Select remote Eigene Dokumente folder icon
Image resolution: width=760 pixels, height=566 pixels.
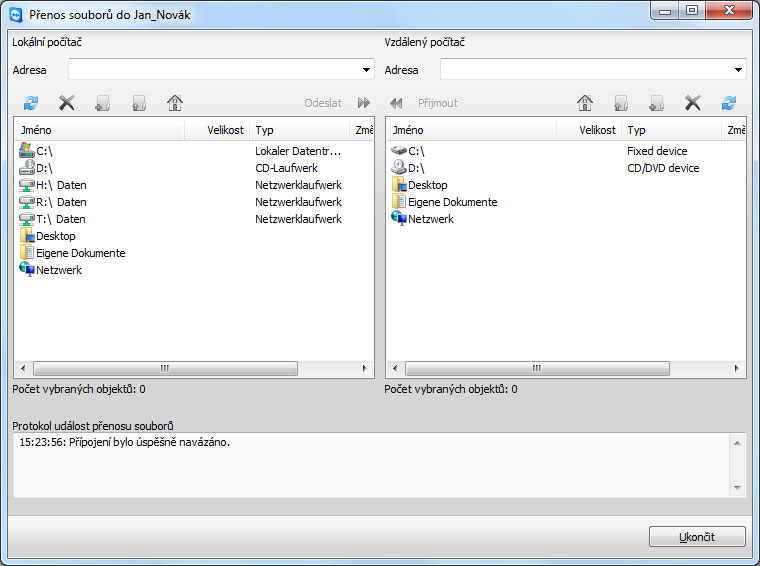coord(399,202)
